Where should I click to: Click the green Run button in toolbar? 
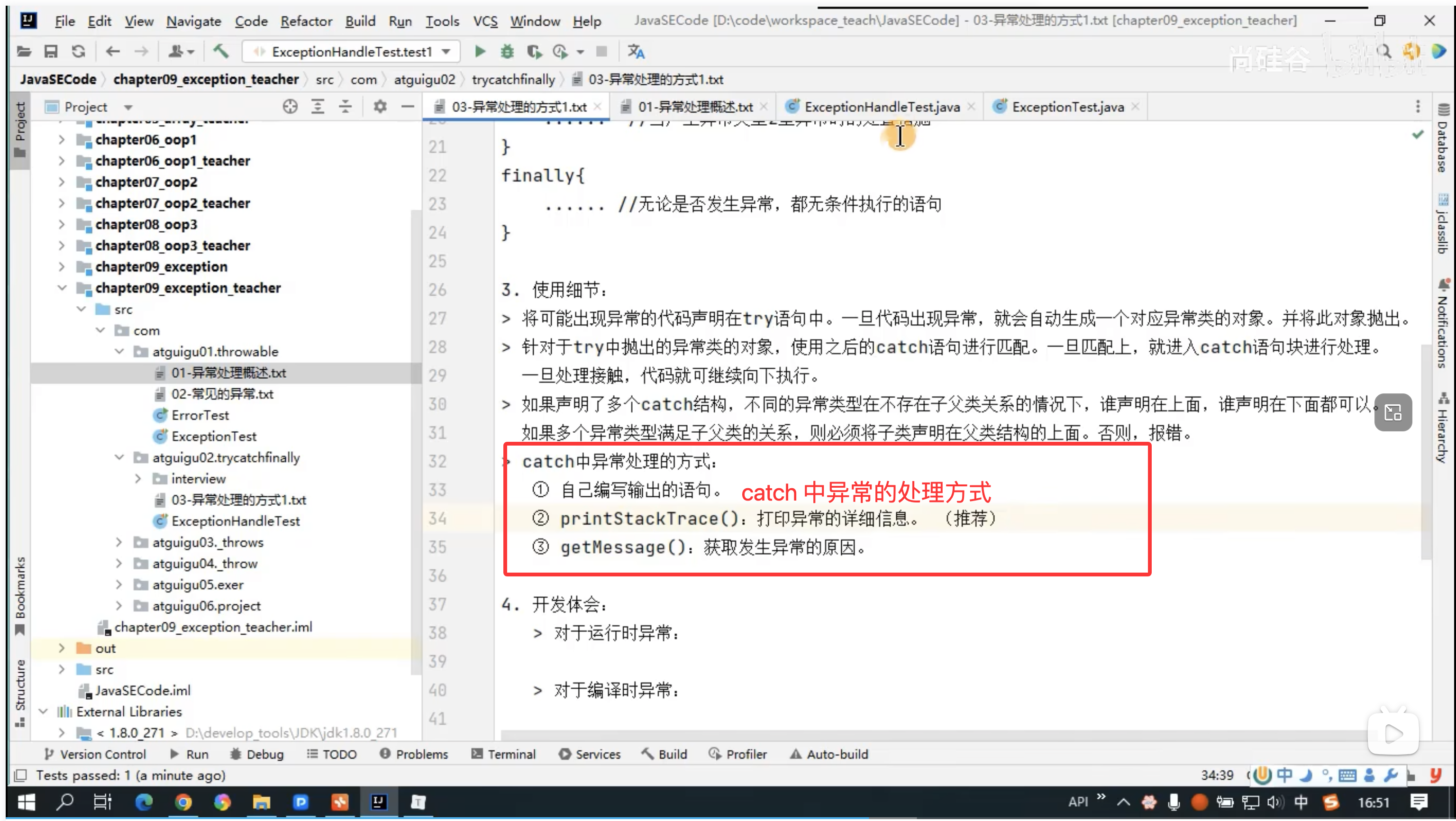click(x=480, y=52)
